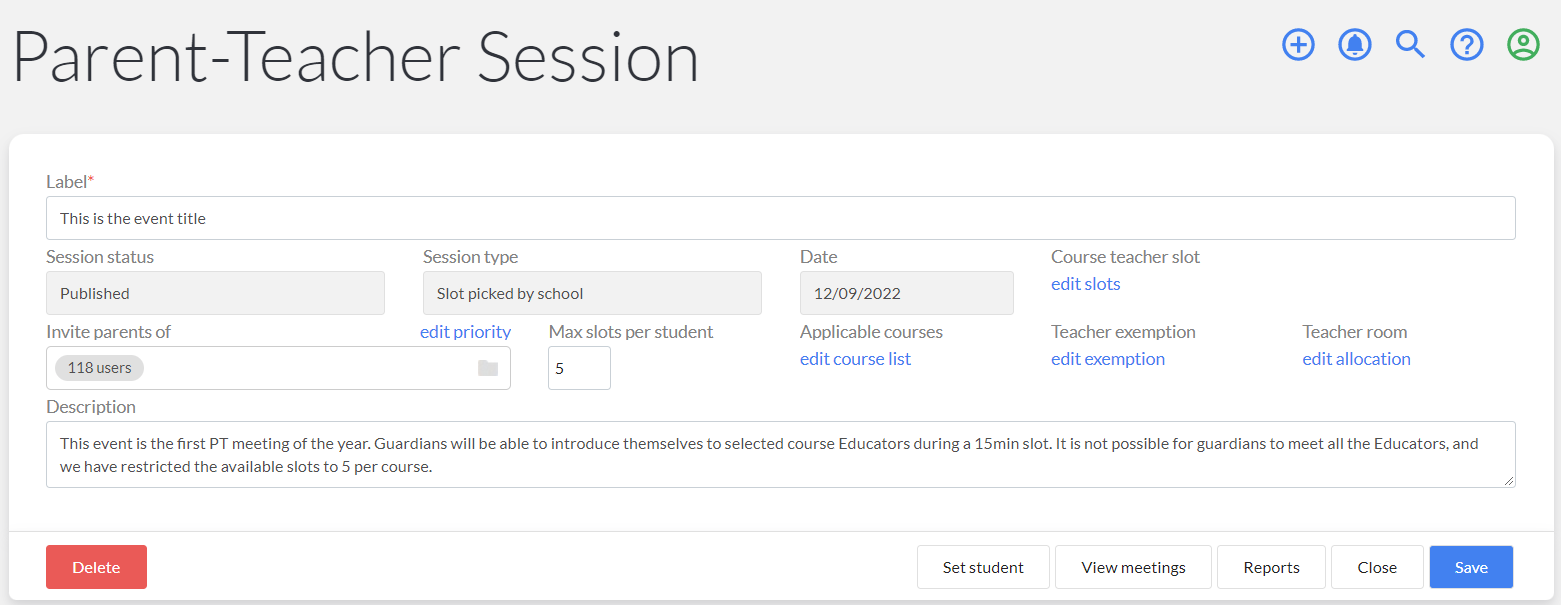Focus the Max slots per student field
Image resolution: width=1561 pixels, height=605 pixels.
[579, 368]
